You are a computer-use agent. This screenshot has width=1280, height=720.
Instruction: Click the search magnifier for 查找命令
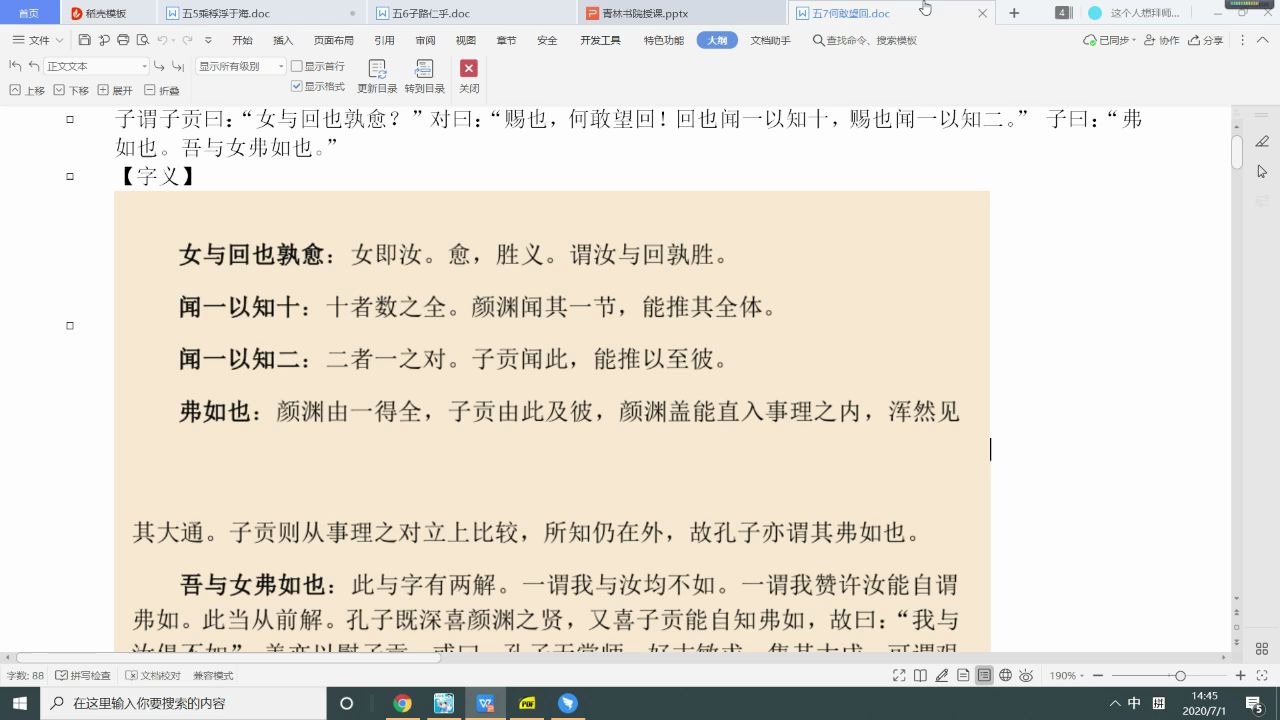click(x=818, y=40)
